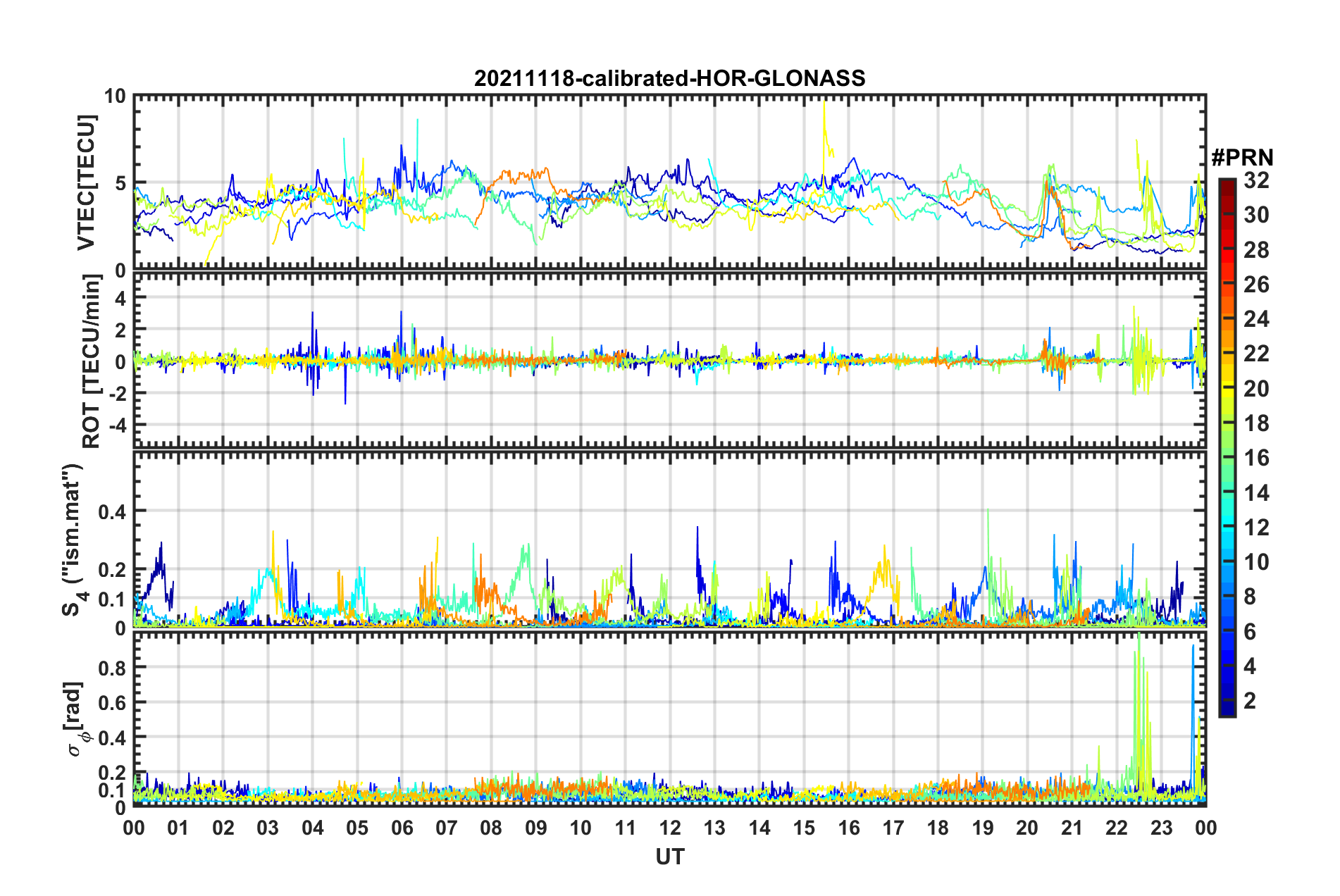This screenshot has height=896, width=1340.
Task: Click the 12 tick label on UT axis
Action: coord(669,828)
